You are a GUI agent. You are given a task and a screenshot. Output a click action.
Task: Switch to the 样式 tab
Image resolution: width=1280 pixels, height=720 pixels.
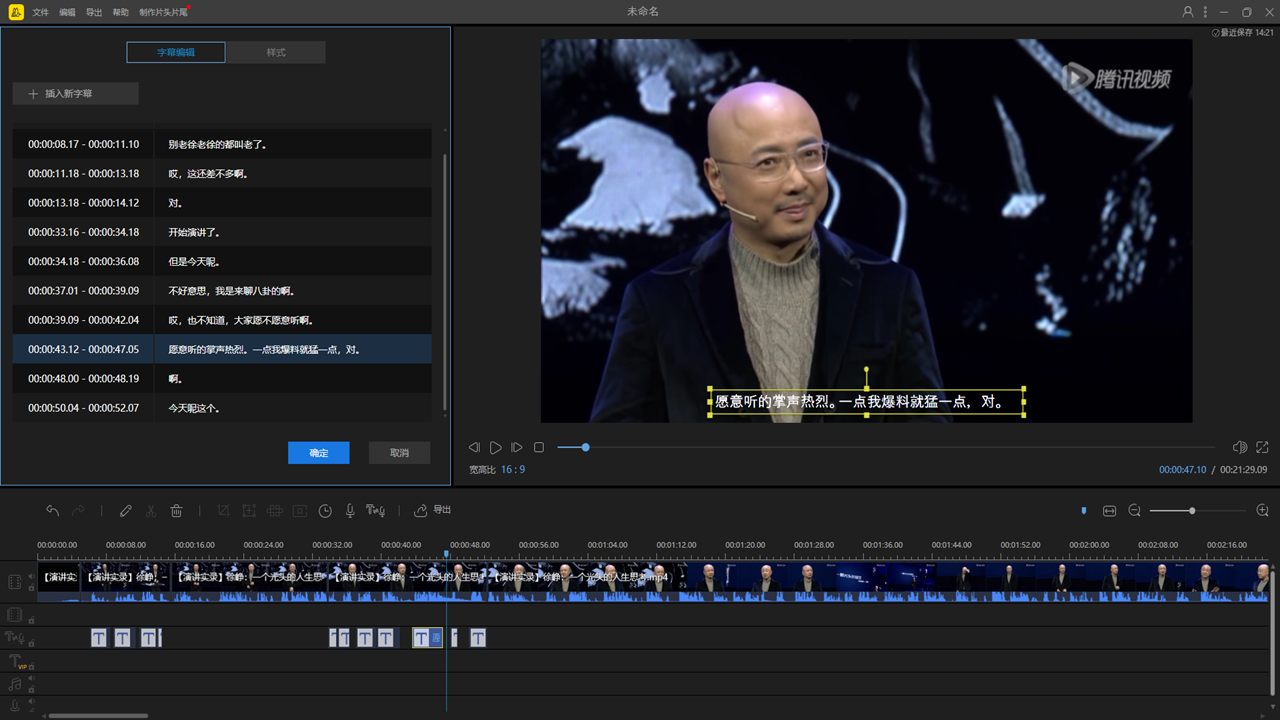[x=276, y=52]
